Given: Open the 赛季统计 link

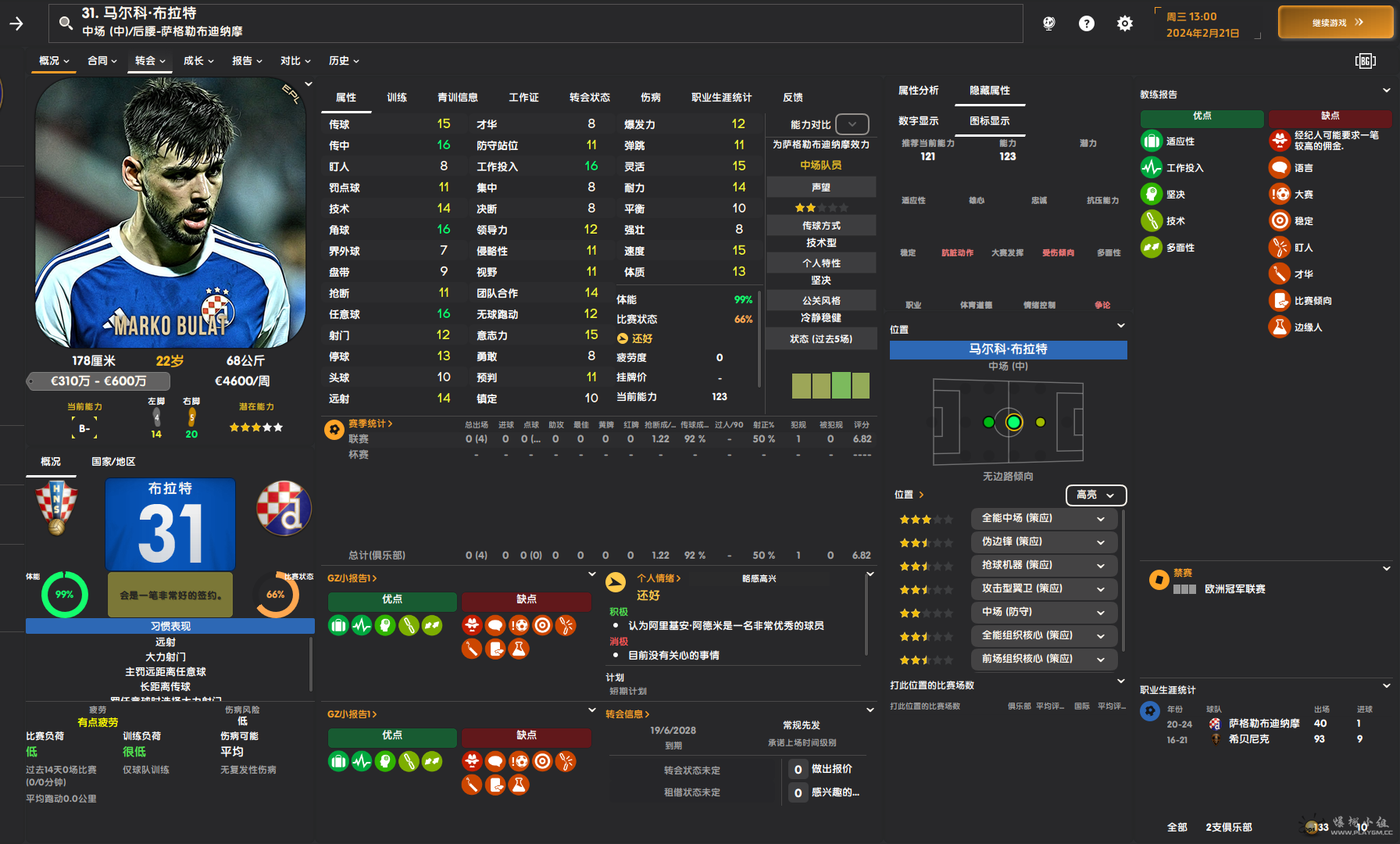Looking at the screenshot, I should [x=370, y=424].
